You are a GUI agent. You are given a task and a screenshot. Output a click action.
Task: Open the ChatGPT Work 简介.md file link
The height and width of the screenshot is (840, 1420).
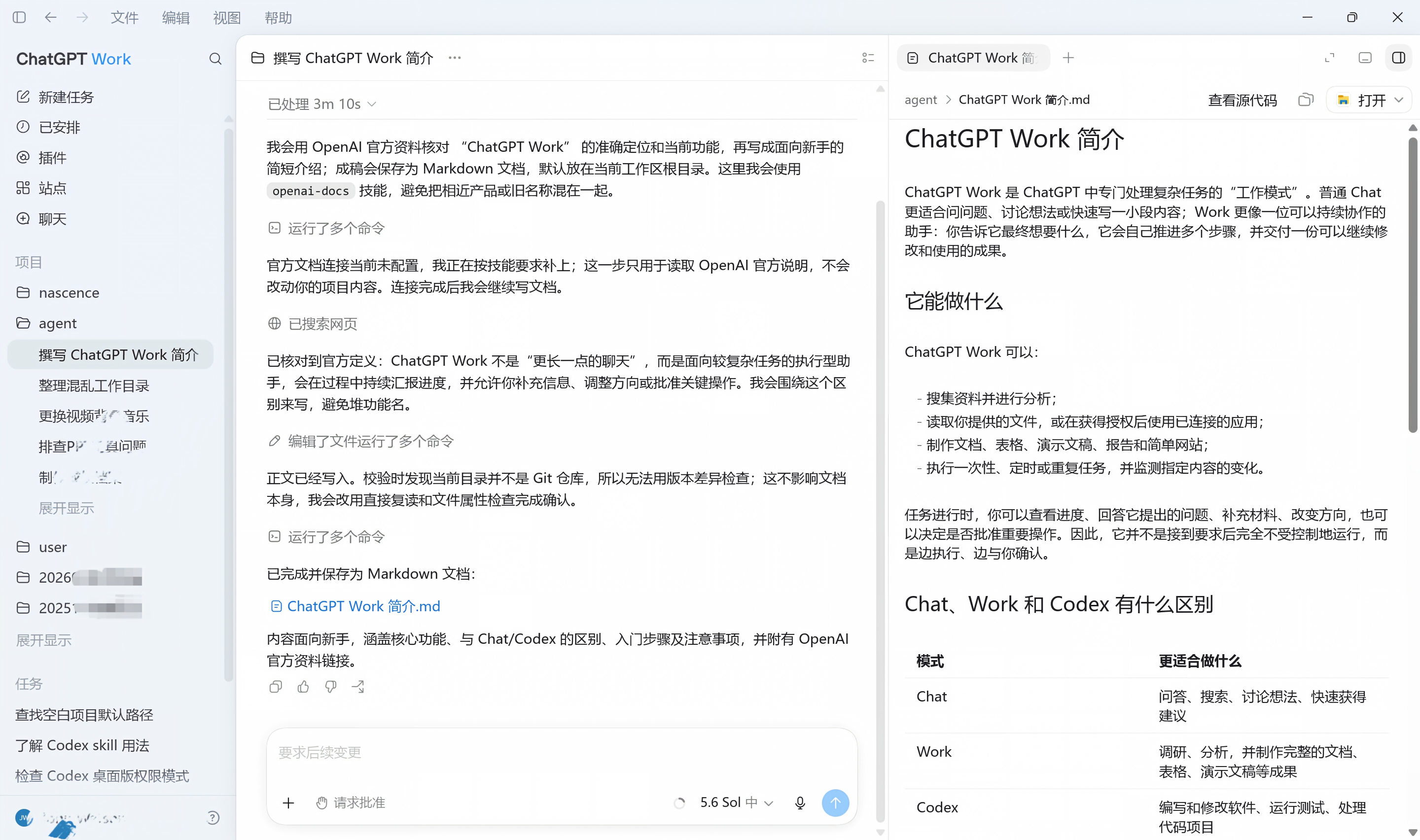click(355, 606)
